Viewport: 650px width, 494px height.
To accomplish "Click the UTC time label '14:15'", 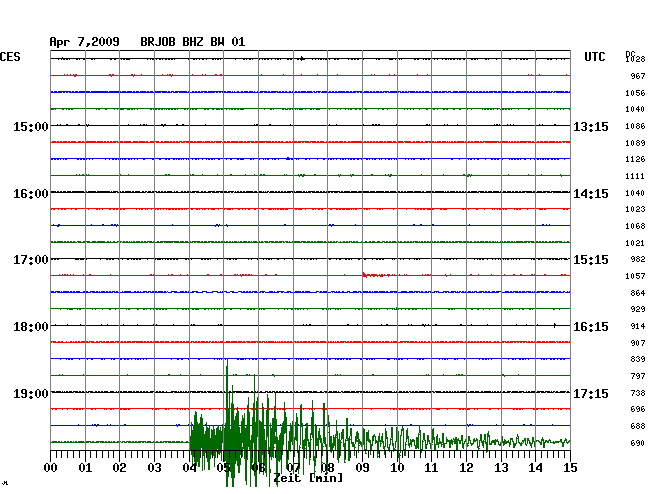I will click(591, 194).
